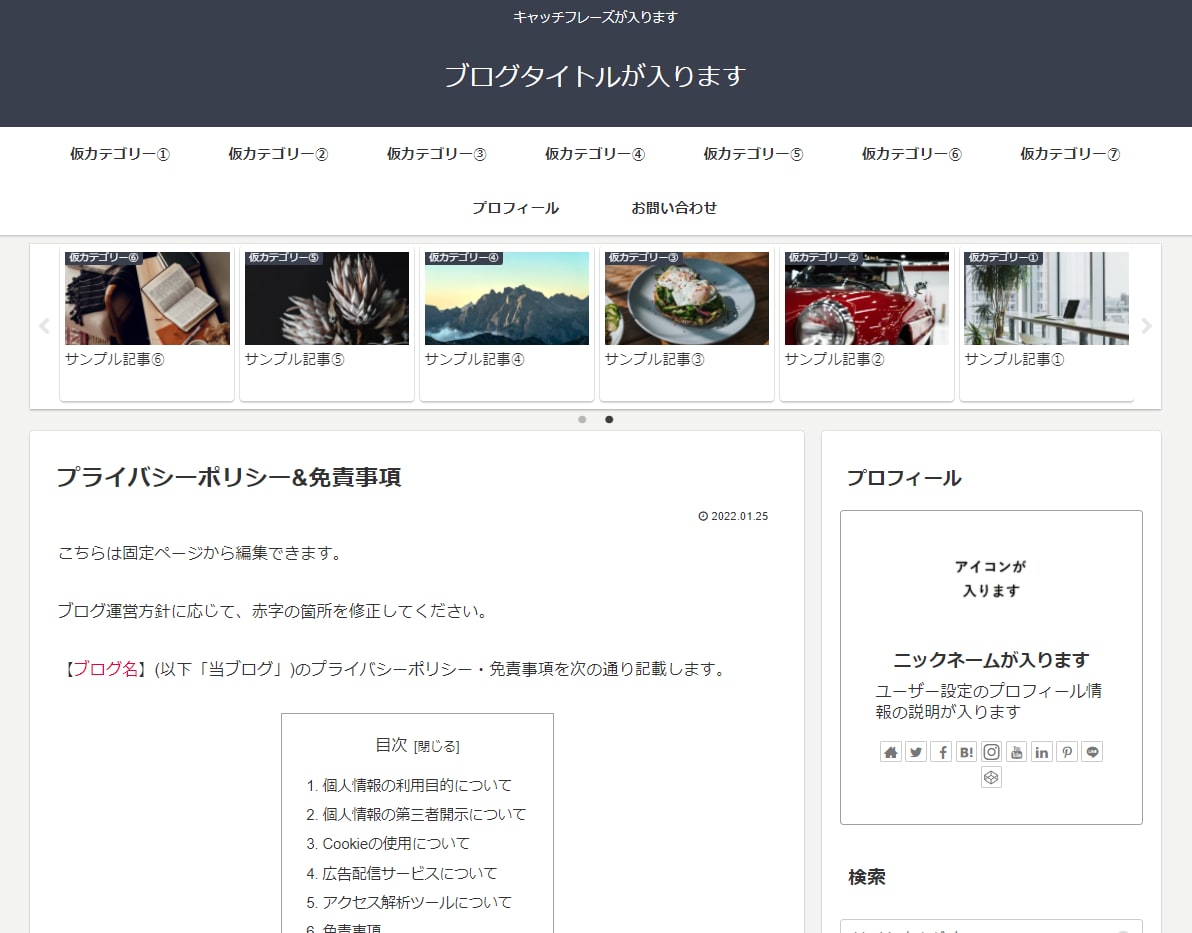Click the red ブログ名 text
1192x933 pixels.
click(x=105, y=668)
